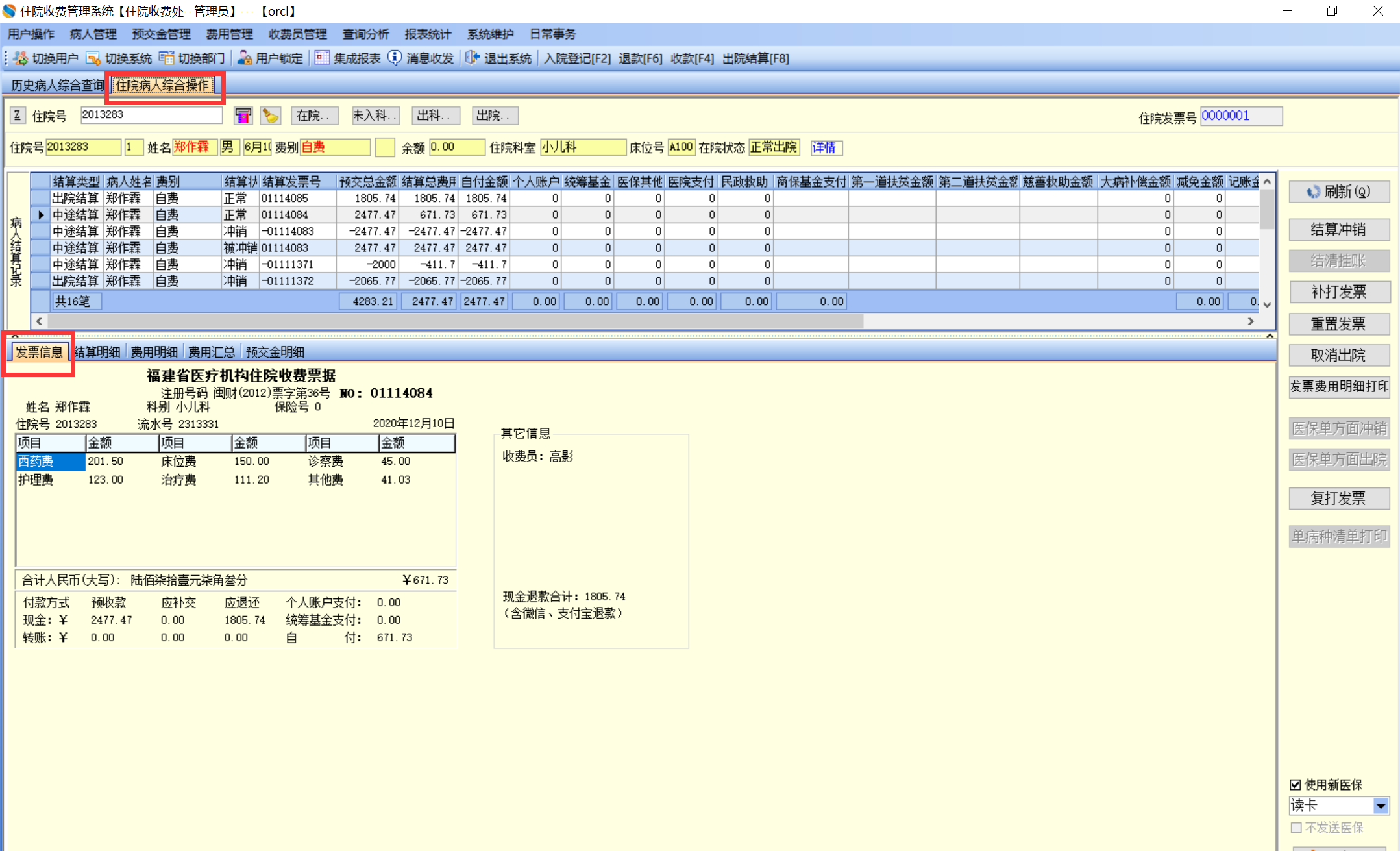
Task: Uncheck the 使用新医保 checkbox
Action: [1296, 784]
